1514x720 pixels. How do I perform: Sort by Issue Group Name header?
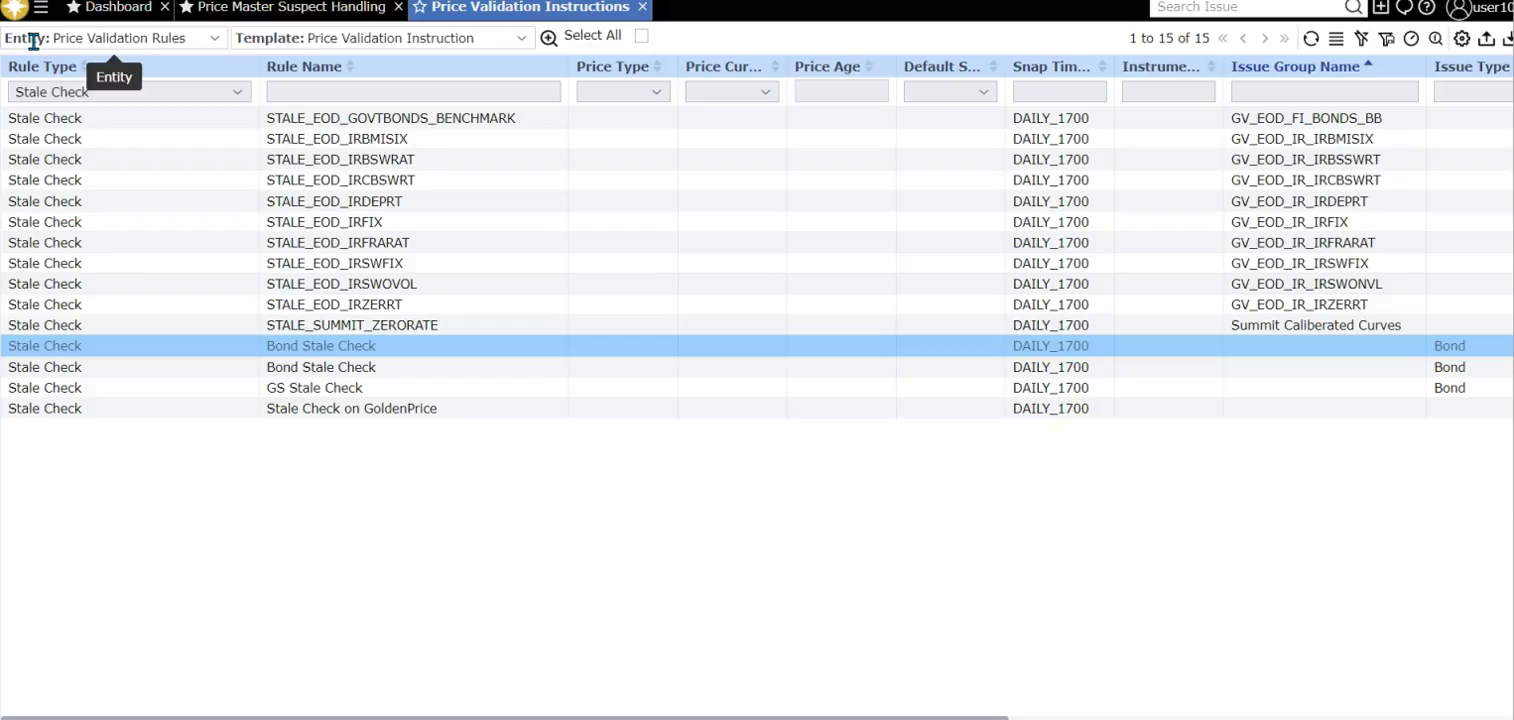1295,67
